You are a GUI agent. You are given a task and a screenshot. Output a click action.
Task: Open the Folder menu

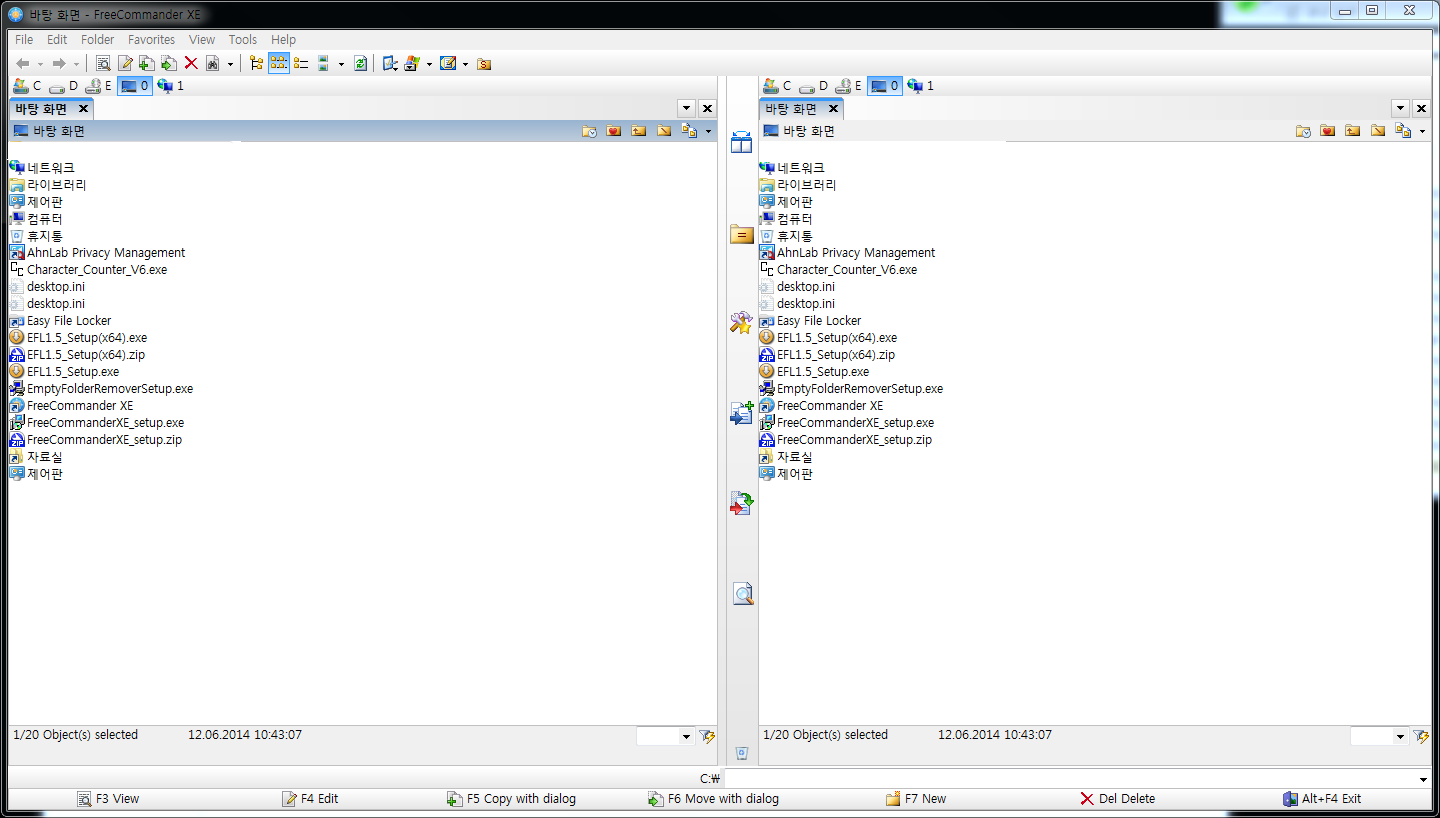click(98, 40)
